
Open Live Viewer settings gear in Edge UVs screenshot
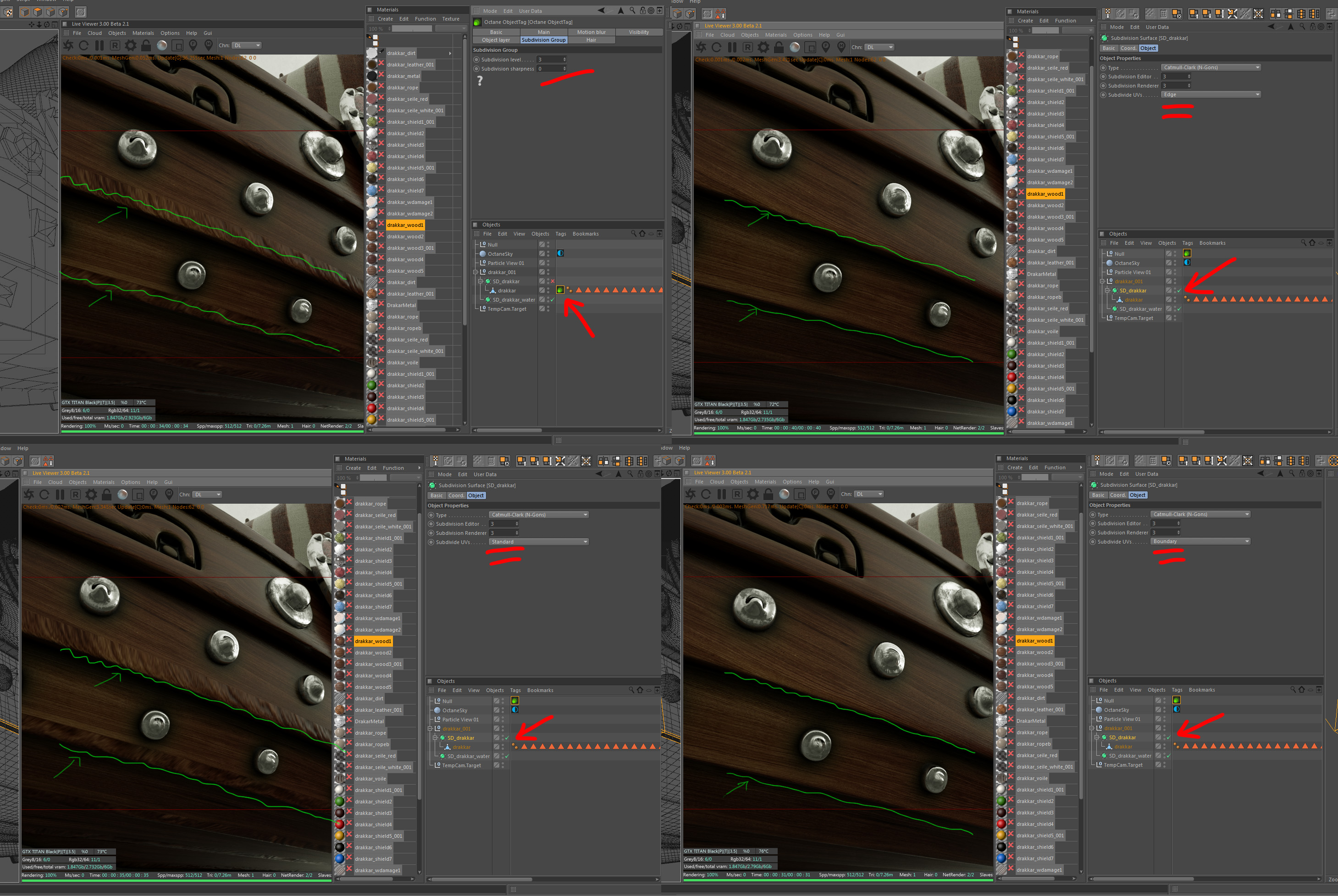[763, 47]
